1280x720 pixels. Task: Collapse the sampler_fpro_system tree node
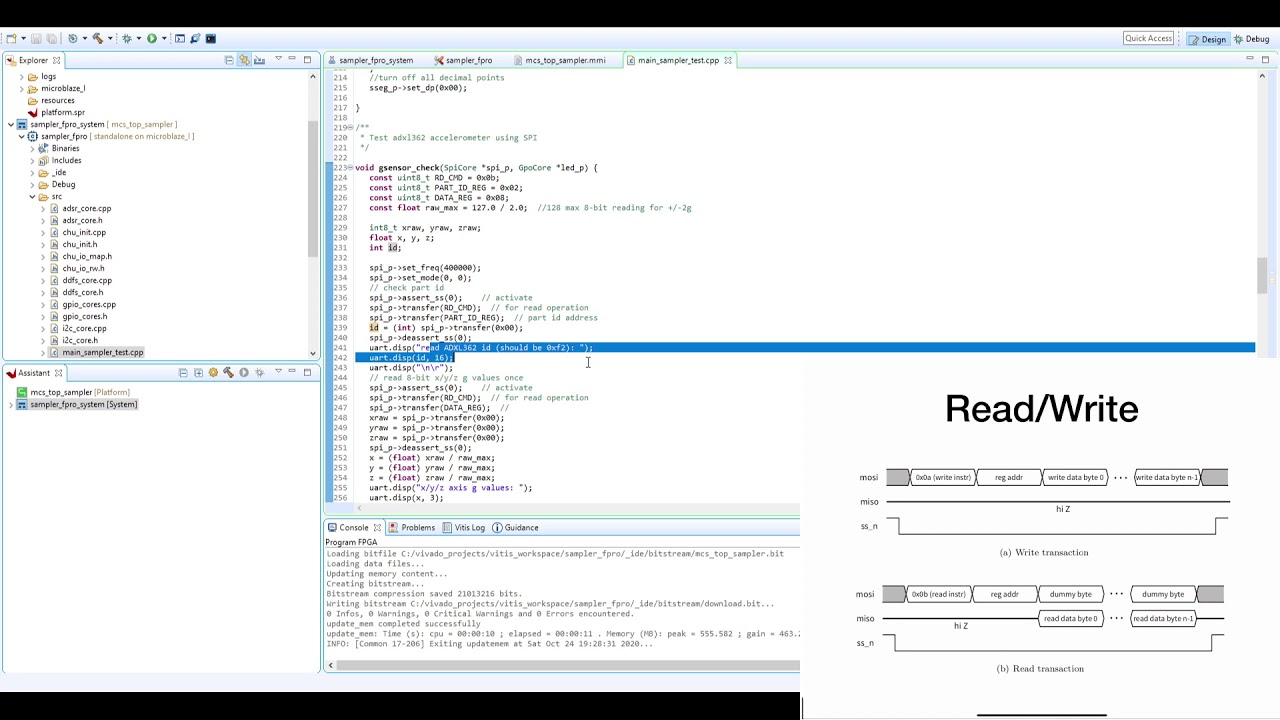tap(10, 125)
